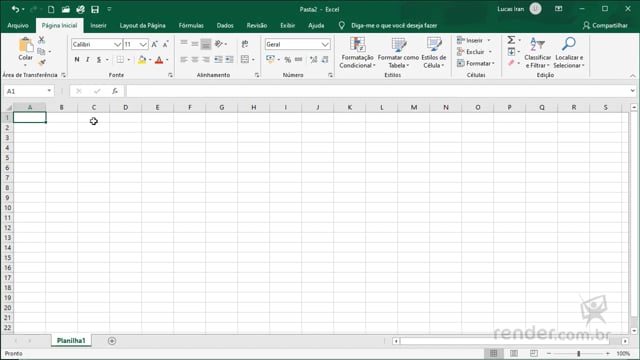The height and width of the screenshot is (360, 640).
Task: Switch to the Inserir tab
Action: pyautogui.click(x=98, y=25)
